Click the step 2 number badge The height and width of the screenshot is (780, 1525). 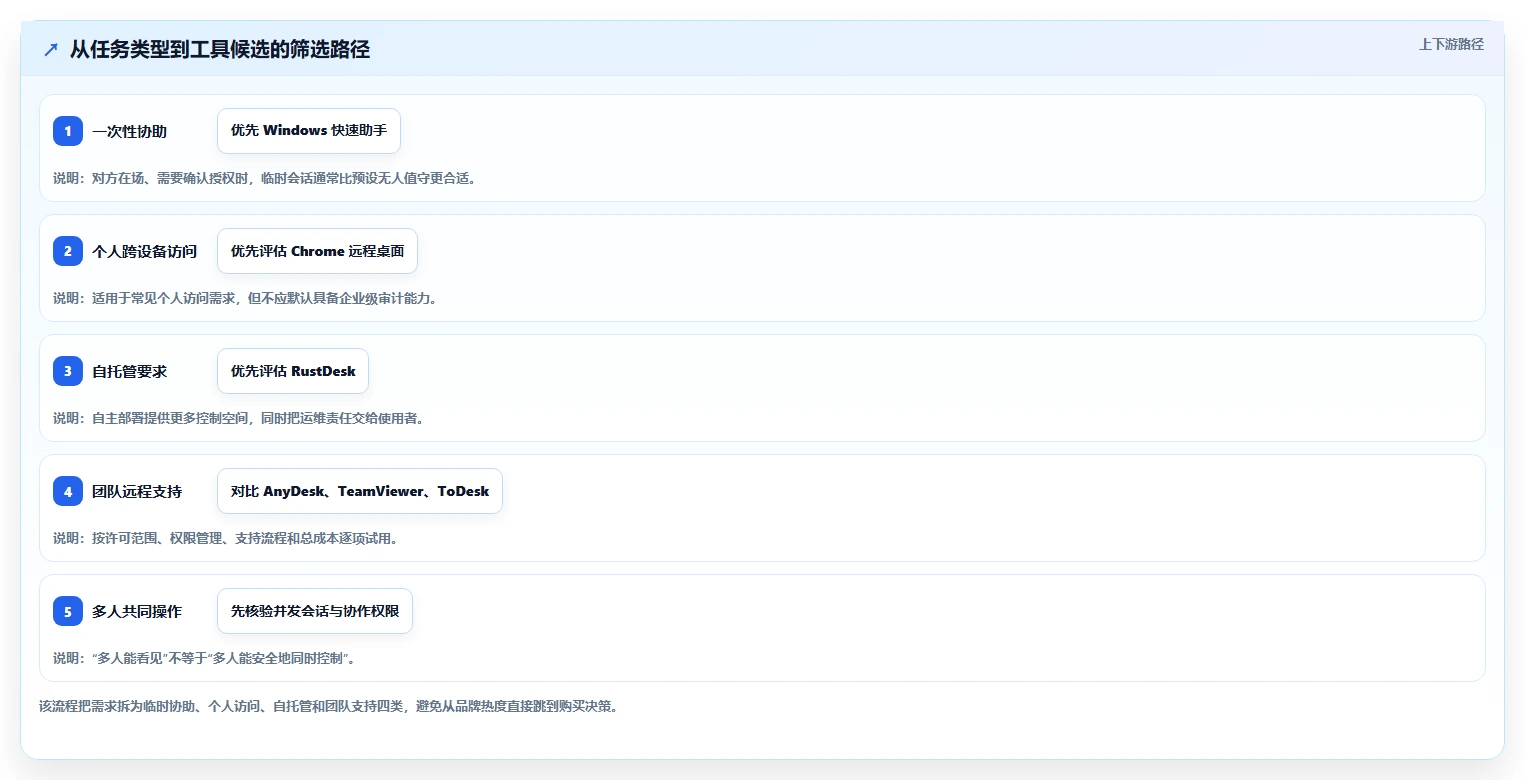click(x=68, y=251)
